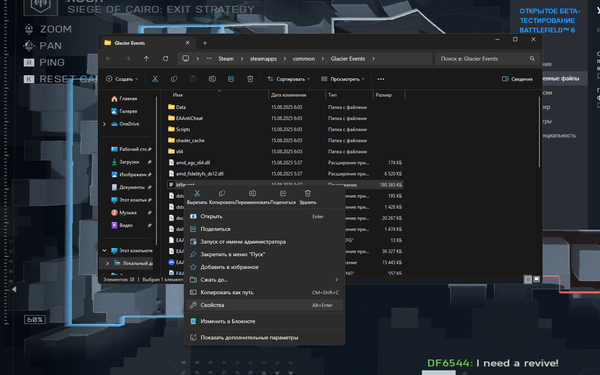Switch to large icons view in status bar
Viewport: 600px width, 375px height.
point(536,279)
